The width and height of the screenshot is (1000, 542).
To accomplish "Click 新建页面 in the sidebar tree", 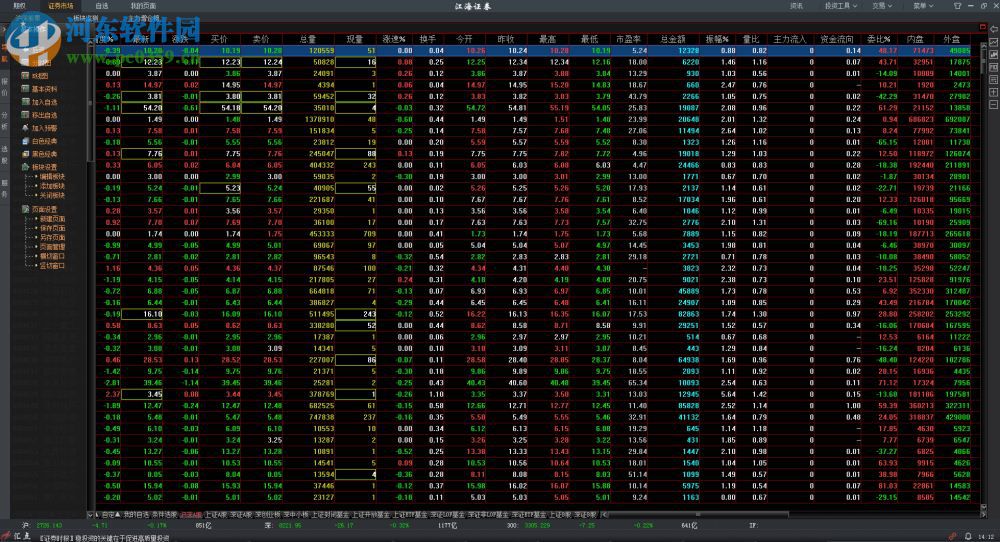I will [x=52, y=219].
